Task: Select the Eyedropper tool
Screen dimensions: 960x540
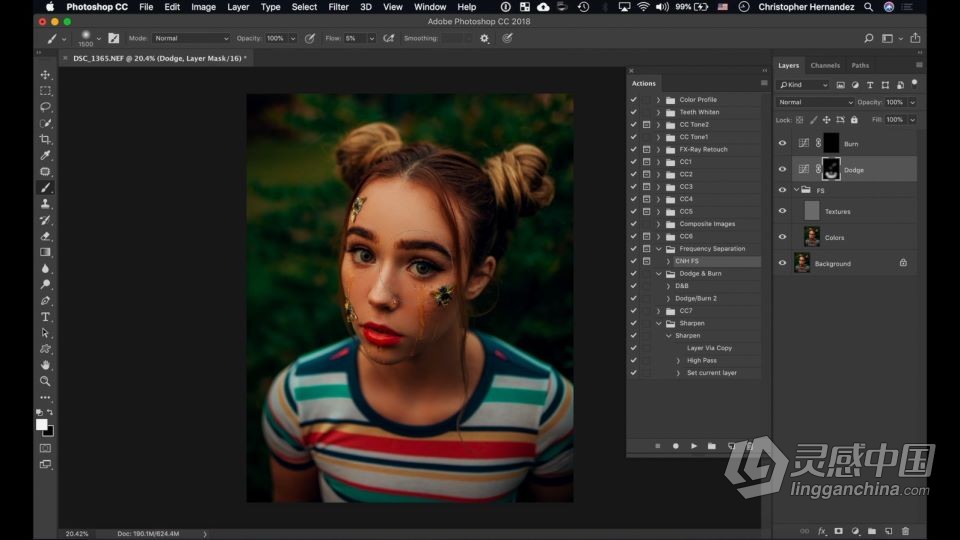Action: [x=45, y=156]
